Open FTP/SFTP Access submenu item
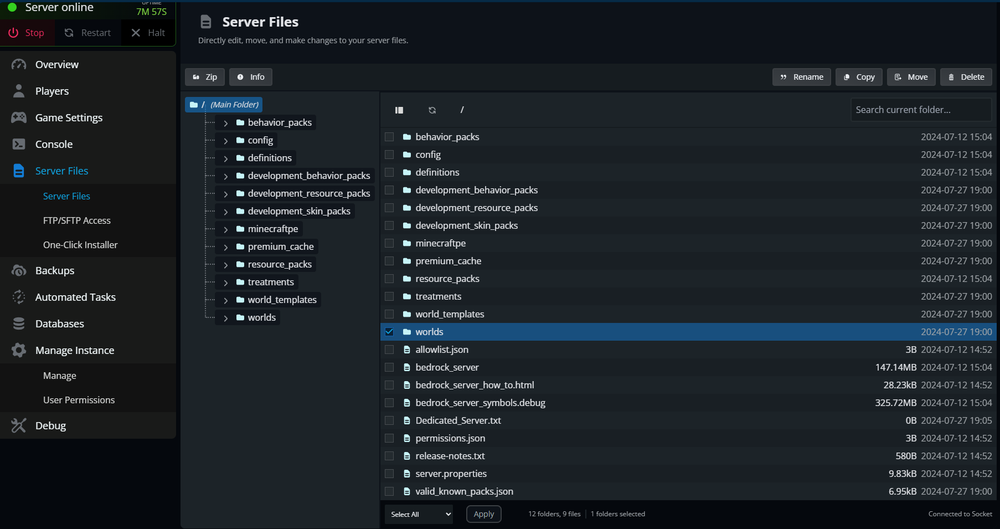The height and width of the screenshot is (529, 1000). pos(77,221)
